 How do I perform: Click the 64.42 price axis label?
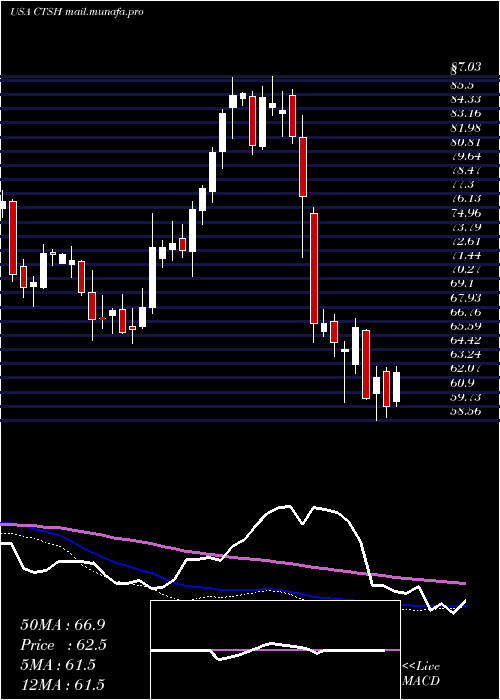(465, 341)
